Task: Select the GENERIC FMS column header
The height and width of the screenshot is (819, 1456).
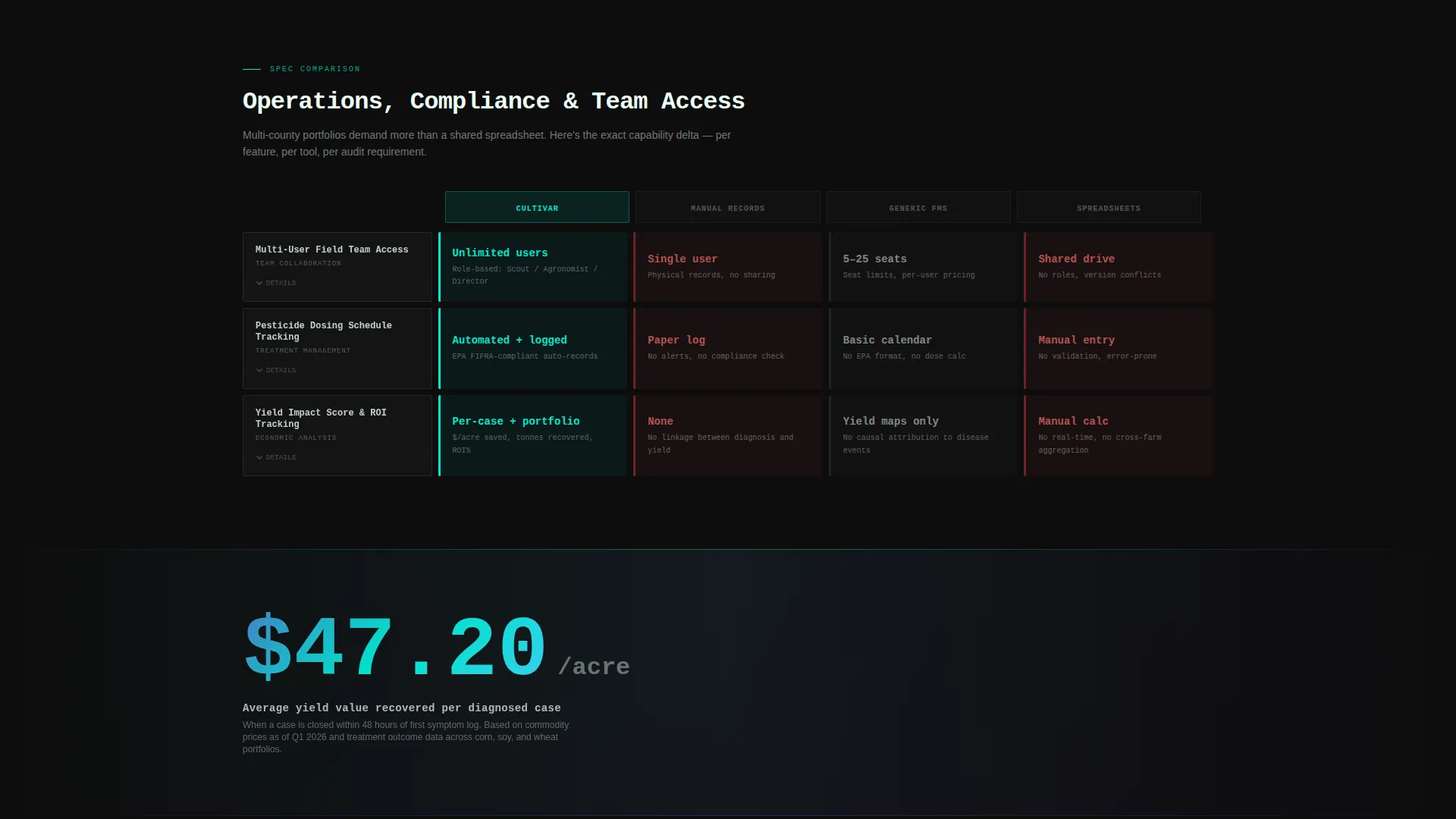Action: pos(918,207)
